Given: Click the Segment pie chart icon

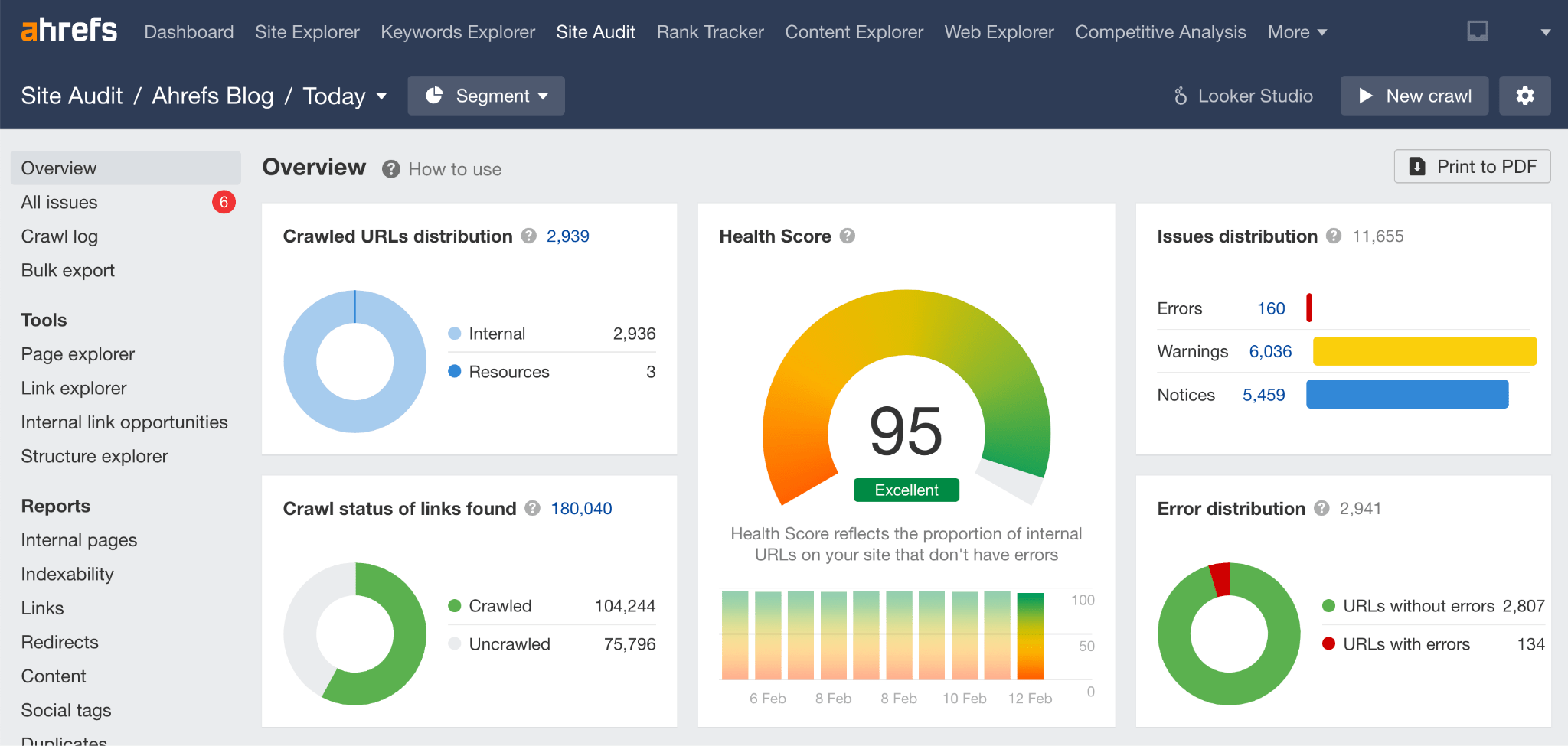Looking at the screenshot, I should [x=436, y=95].
